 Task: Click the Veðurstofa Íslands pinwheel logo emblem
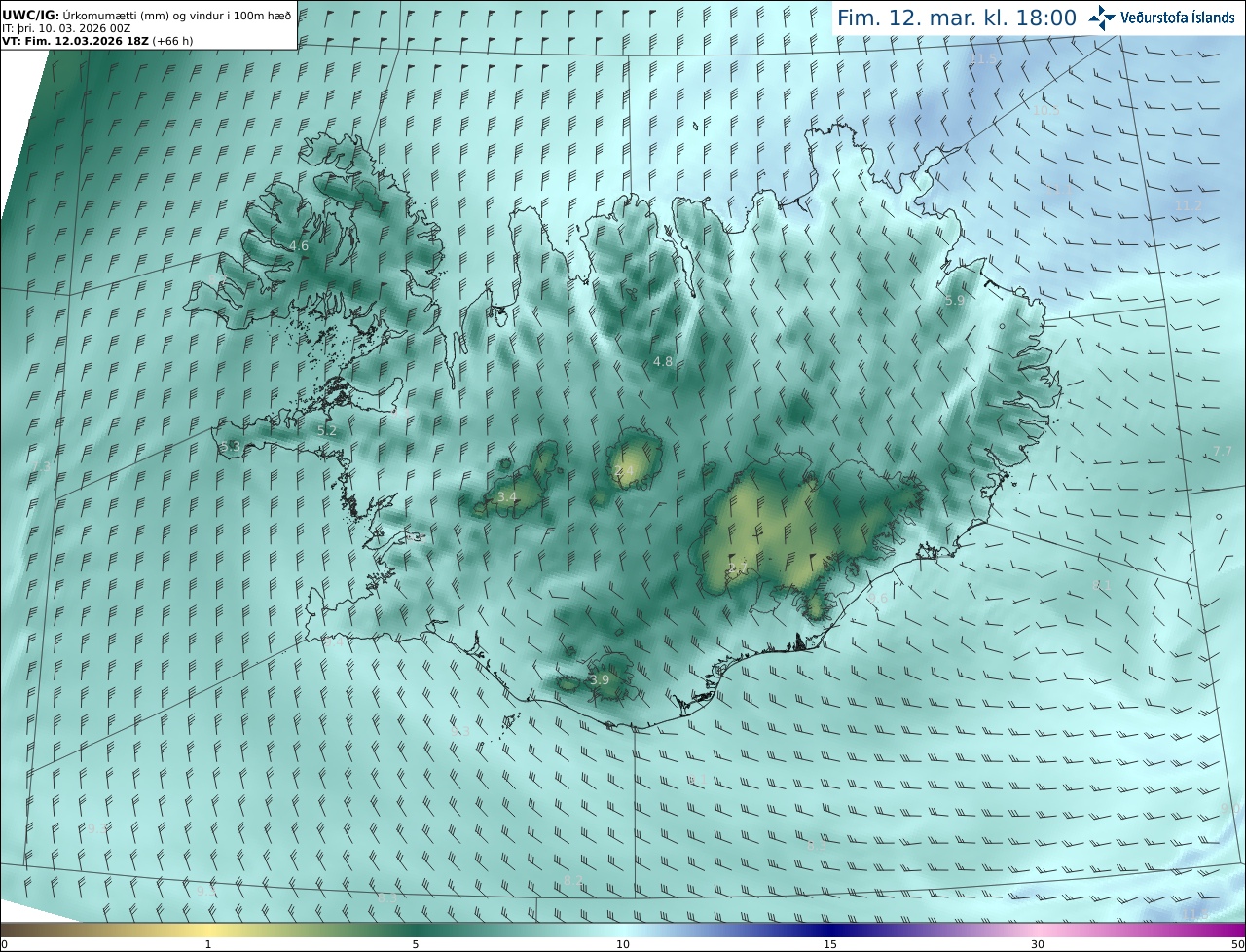1102,18
